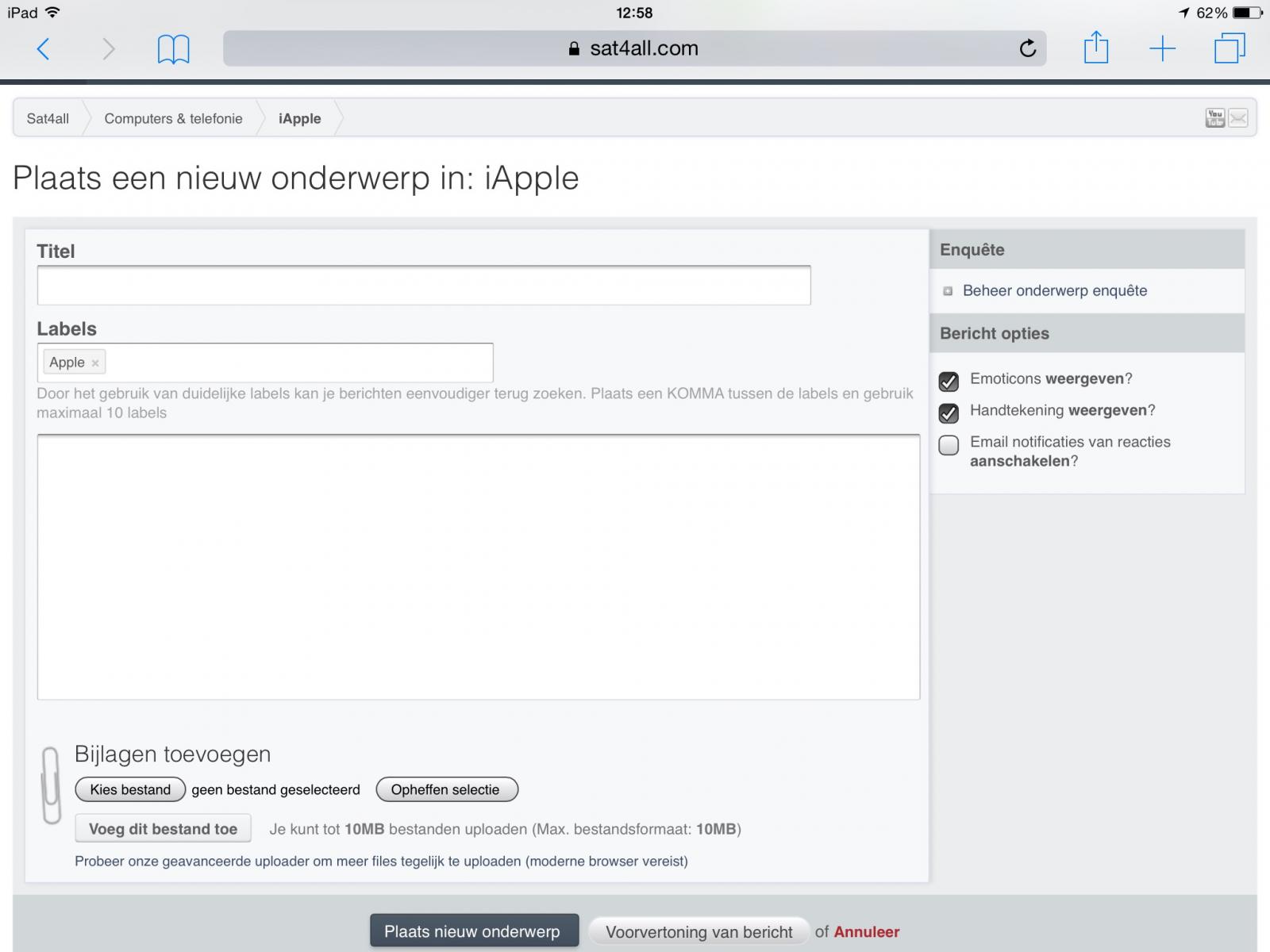Submit with Plaats nieuw onderwerp button

point(474,931)
